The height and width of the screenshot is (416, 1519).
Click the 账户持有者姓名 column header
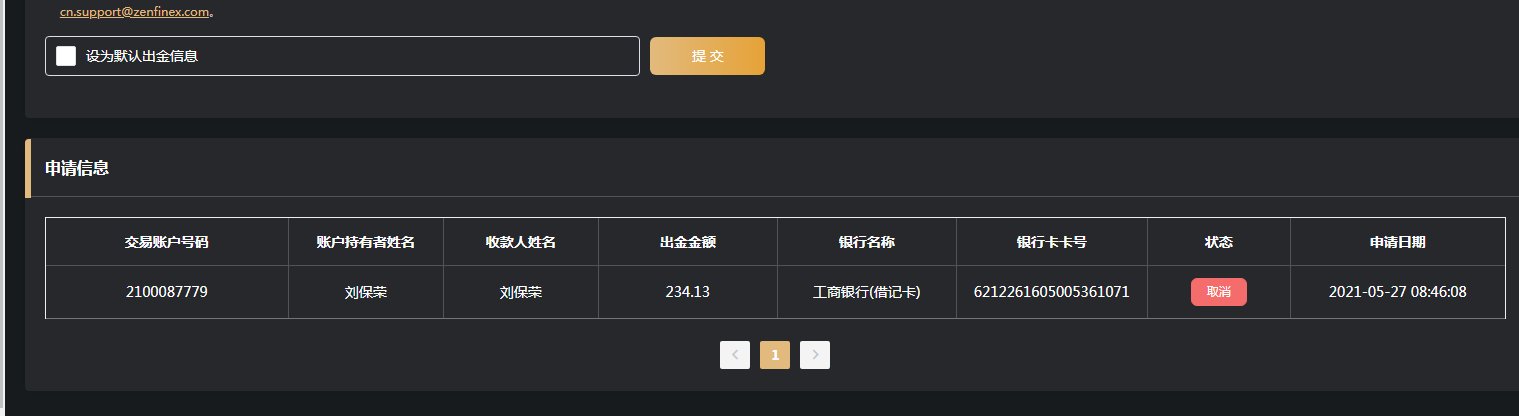pos(365,242)
